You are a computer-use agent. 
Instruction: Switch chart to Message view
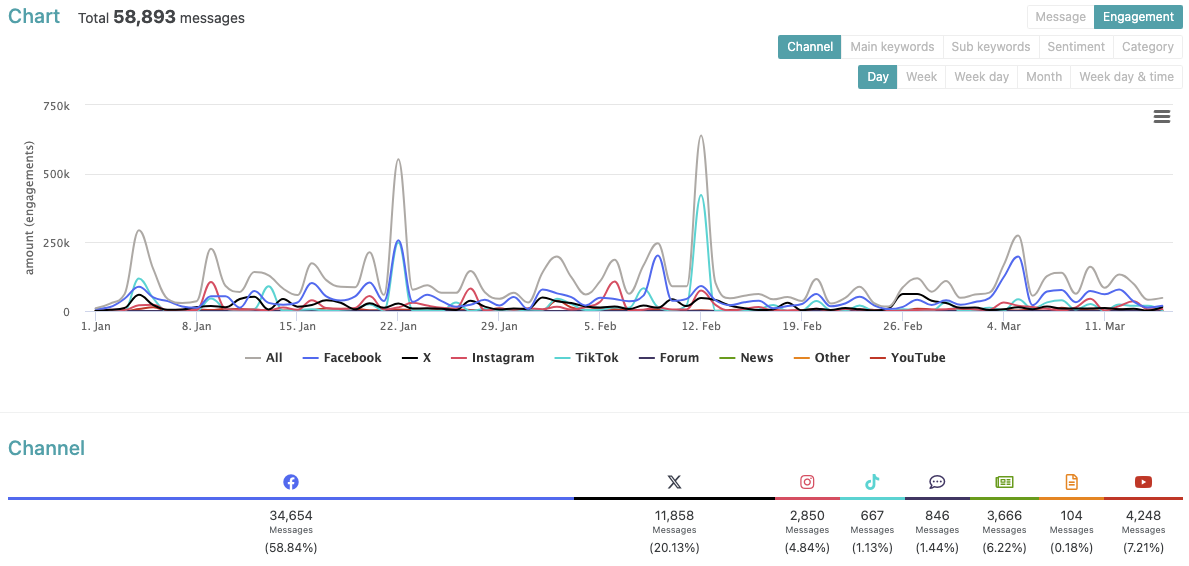coord(1060,17)
